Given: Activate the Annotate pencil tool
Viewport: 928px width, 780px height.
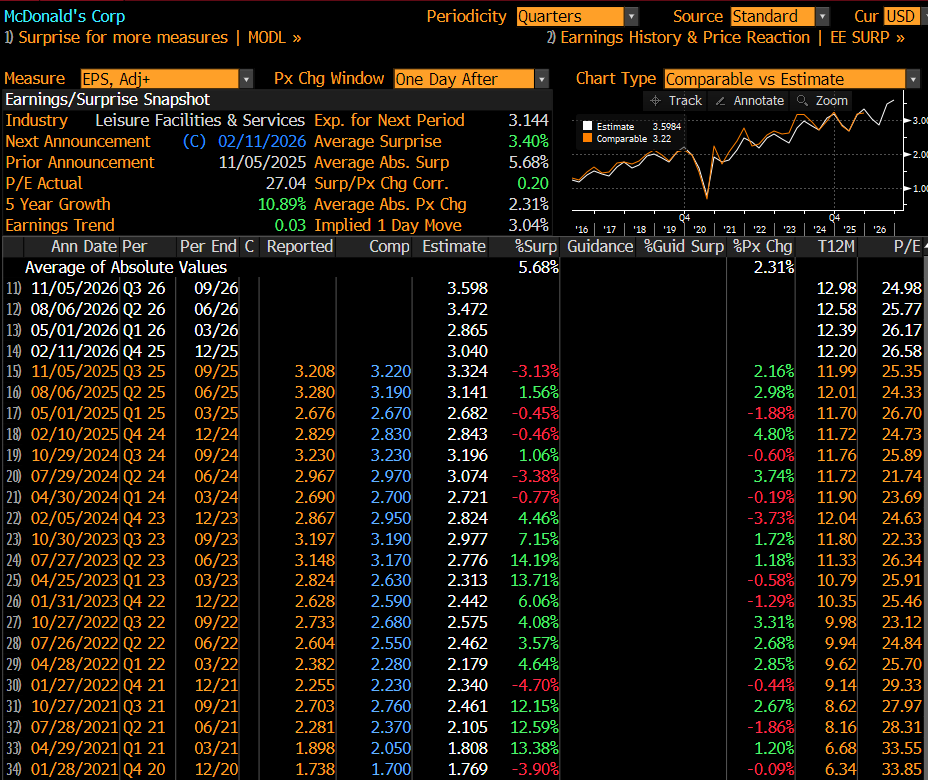Looking at the screenshot, I should click(x=748, y=100).
